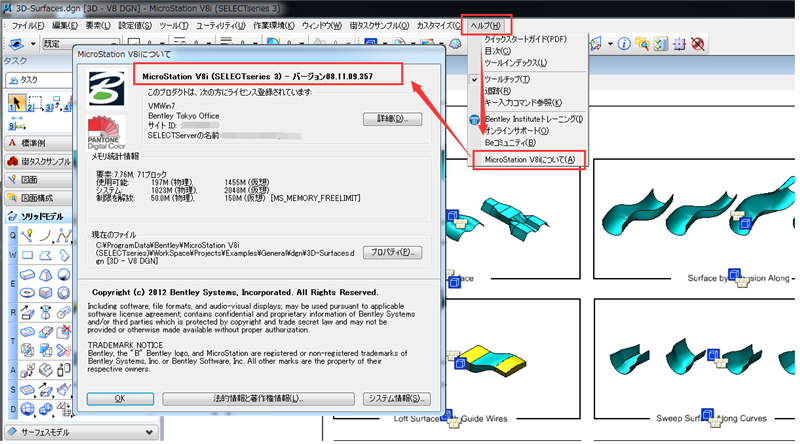Click the blue info icon in toolbar
The image size is (800, 444).
click(x=624, y=44)
